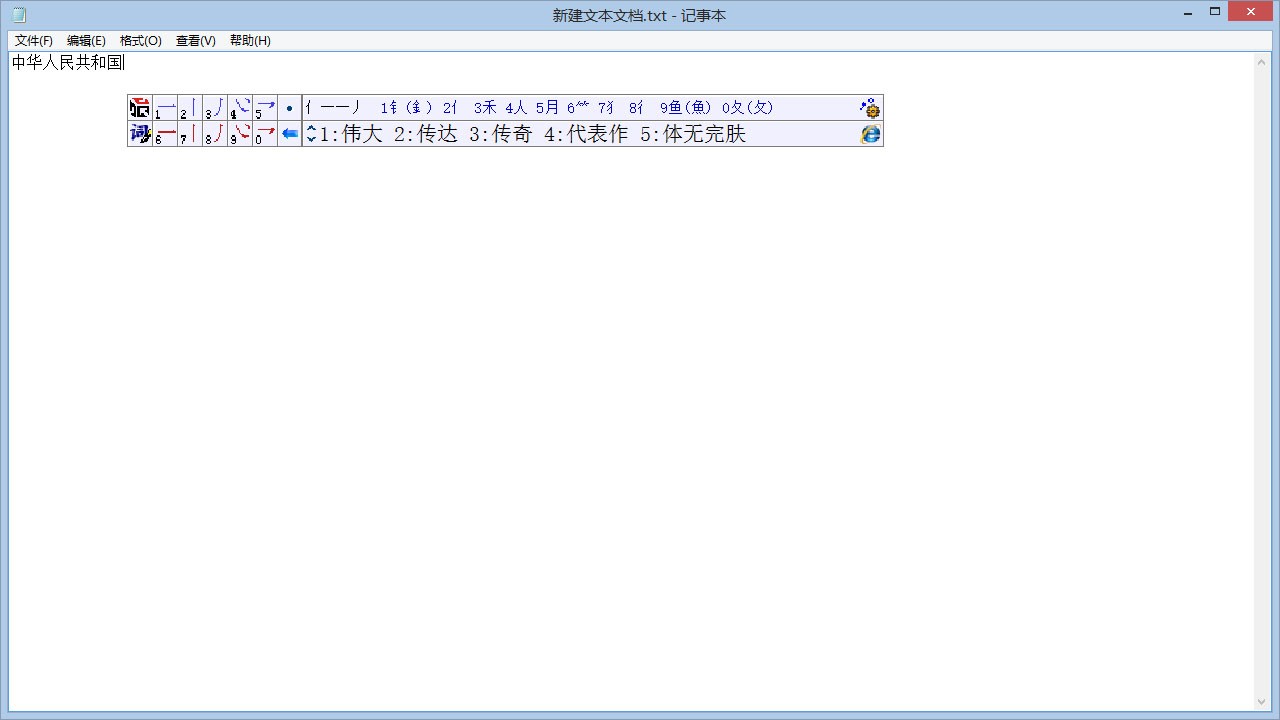Select the left-falling stroke 丿 key
This screenshot has height=720, width=1280.
(x=215, y=108)
